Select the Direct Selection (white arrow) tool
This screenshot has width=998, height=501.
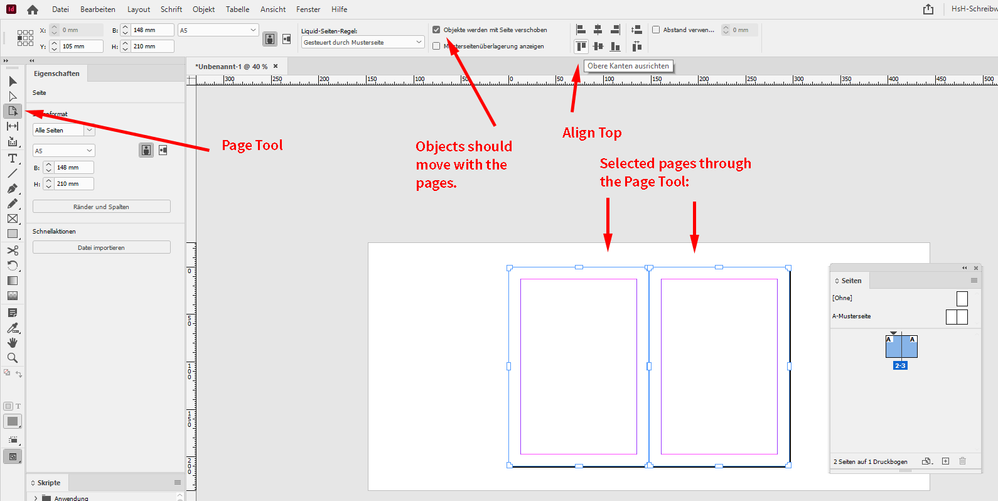tap(12, 96)
